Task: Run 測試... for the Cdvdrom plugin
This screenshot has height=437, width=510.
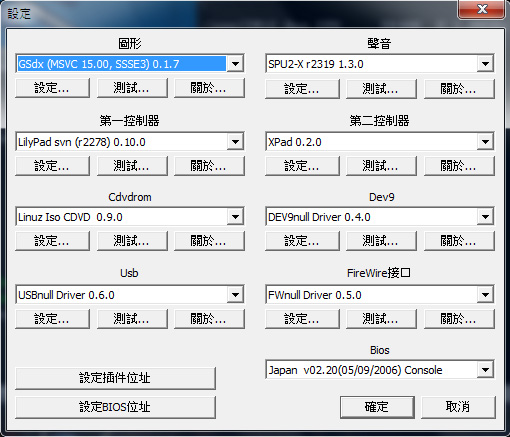Action: (132, 241)
